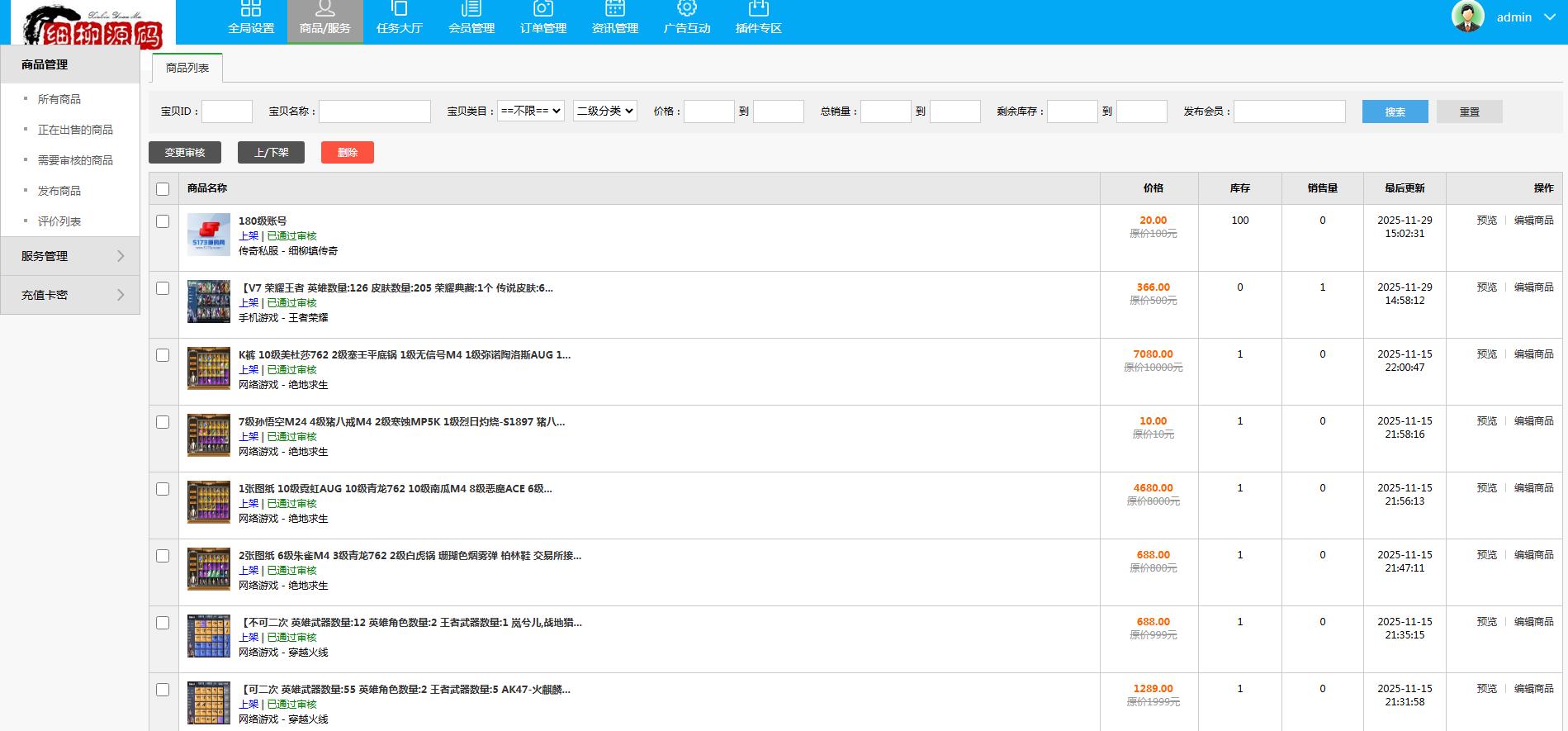Screen dimensions: 1568x731
Task: Click the 宝贝名称 input field
Action: (374, 112)
